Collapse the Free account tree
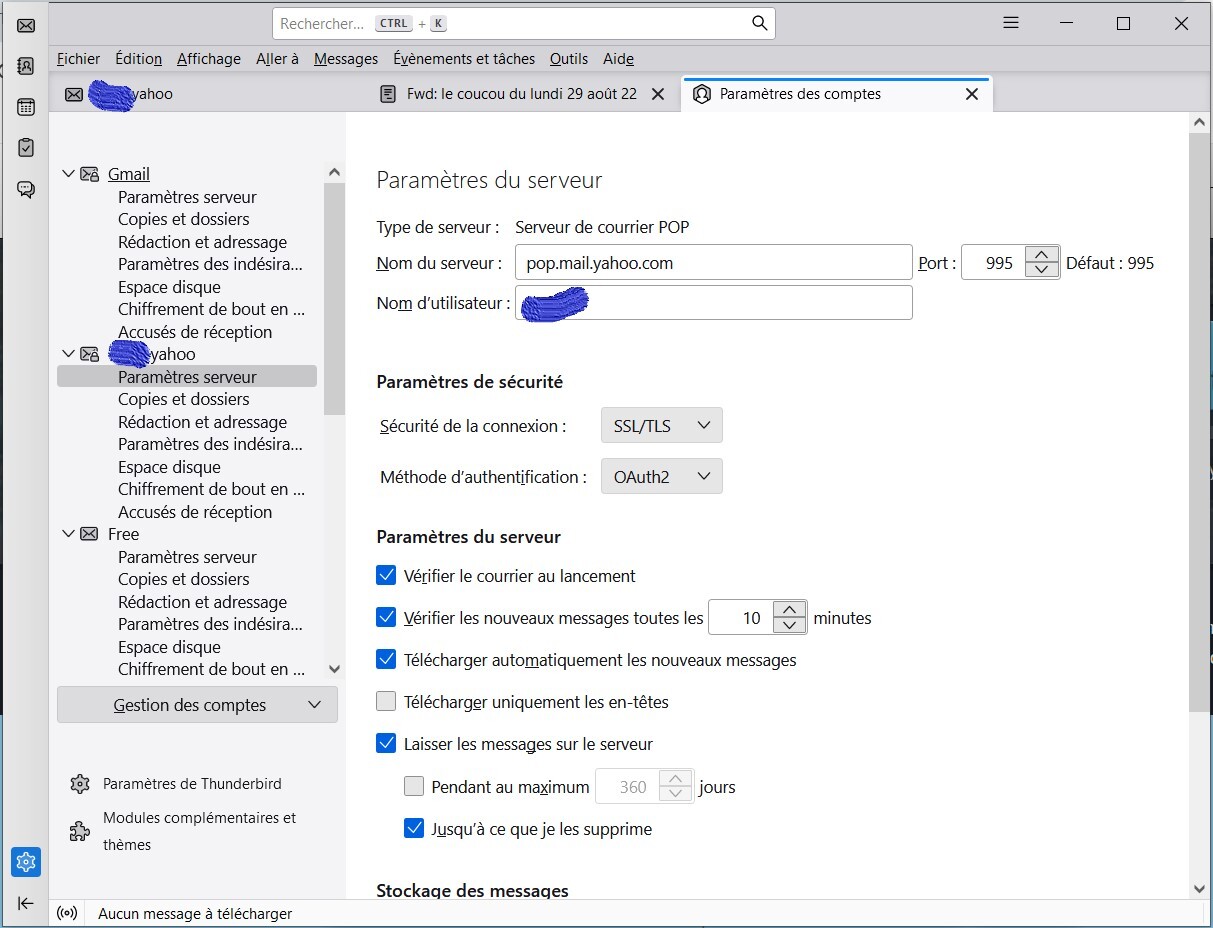The width and height of the screenshot is (1213, 928). [x=68, y=534]
